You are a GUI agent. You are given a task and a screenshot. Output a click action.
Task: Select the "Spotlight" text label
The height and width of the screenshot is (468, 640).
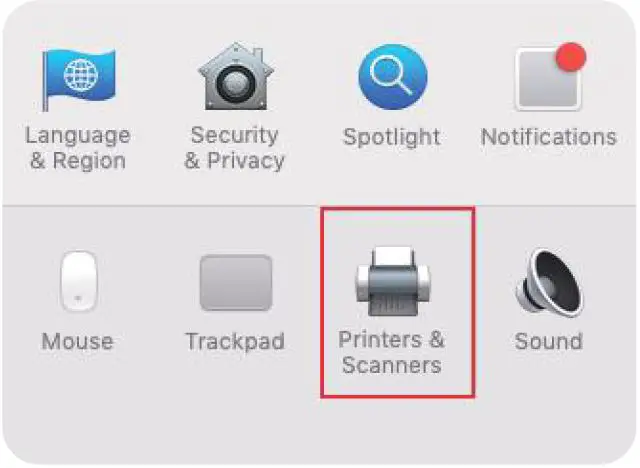click(x=392, y=137)
